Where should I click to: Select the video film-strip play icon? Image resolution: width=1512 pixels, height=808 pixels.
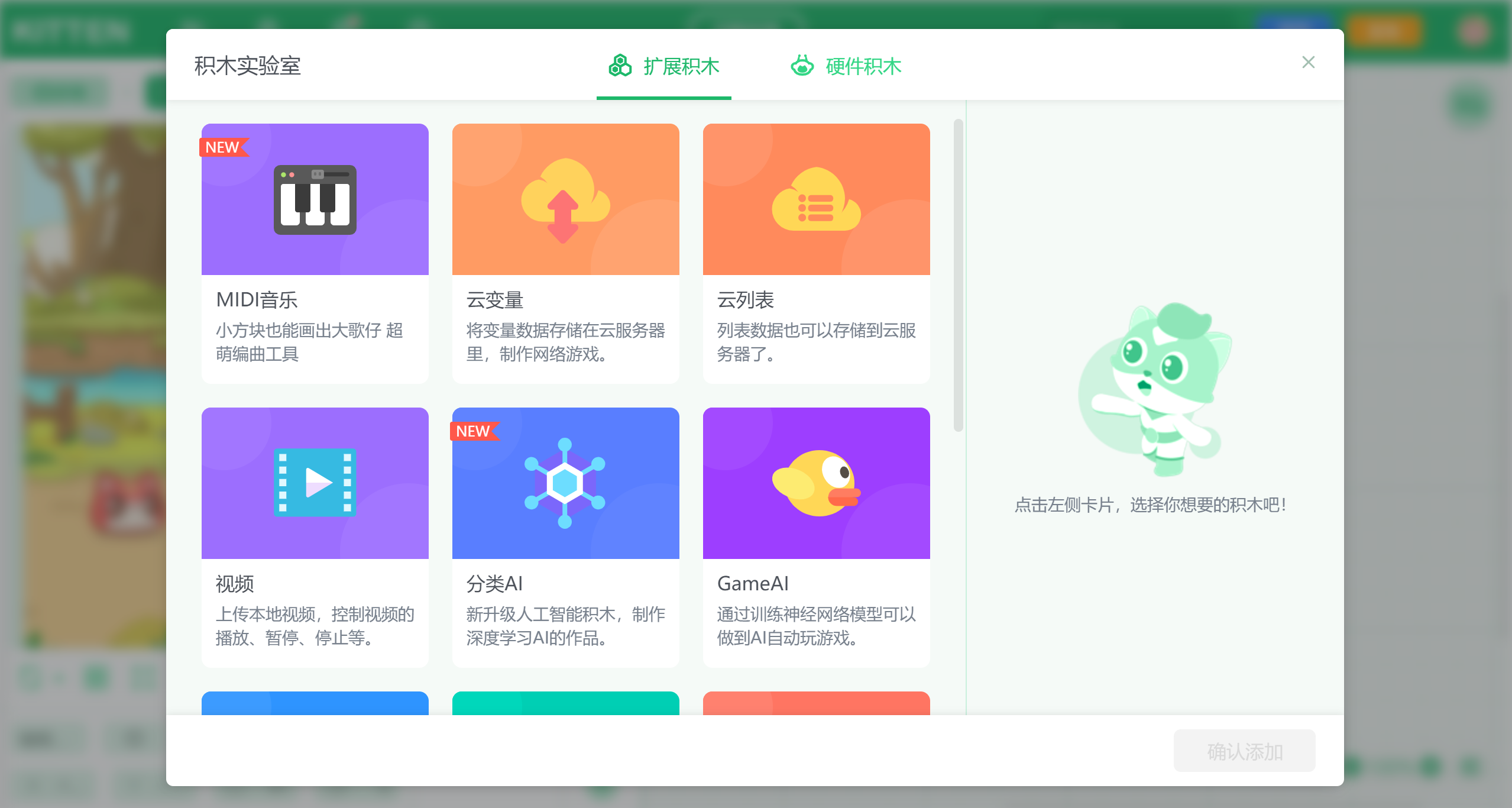[x=315, y=483]
